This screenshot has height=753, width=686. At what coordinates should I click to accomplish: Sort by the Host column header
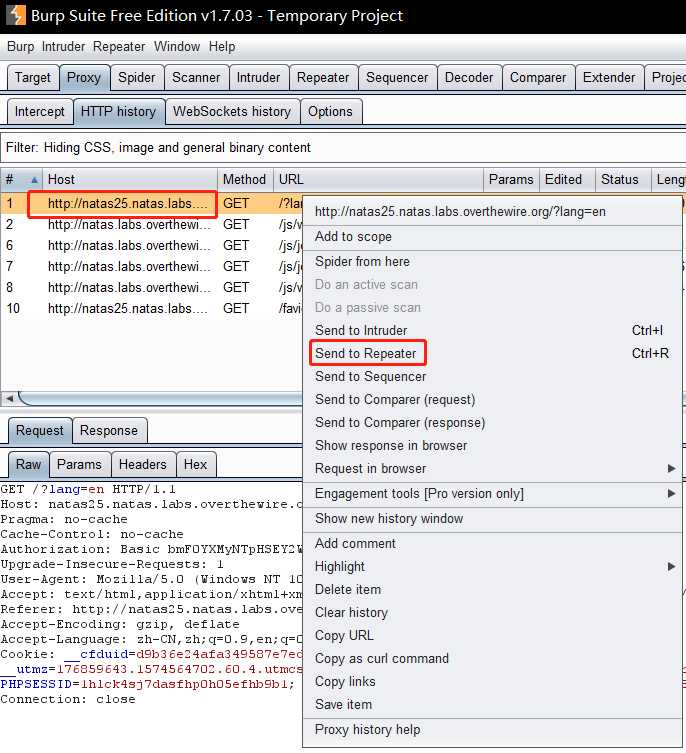point(130,180)
